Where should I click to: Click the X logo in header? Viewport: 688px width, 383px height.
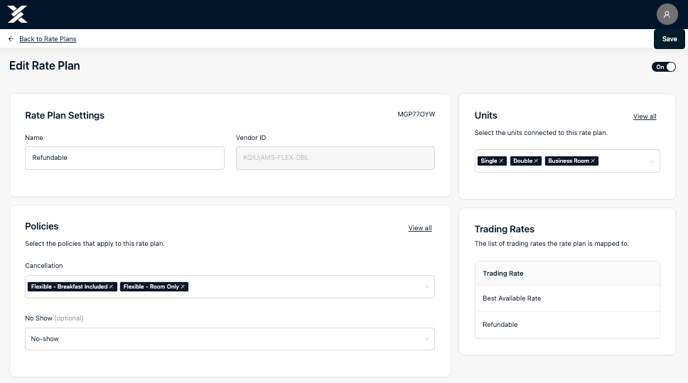(x=18, y=14)
